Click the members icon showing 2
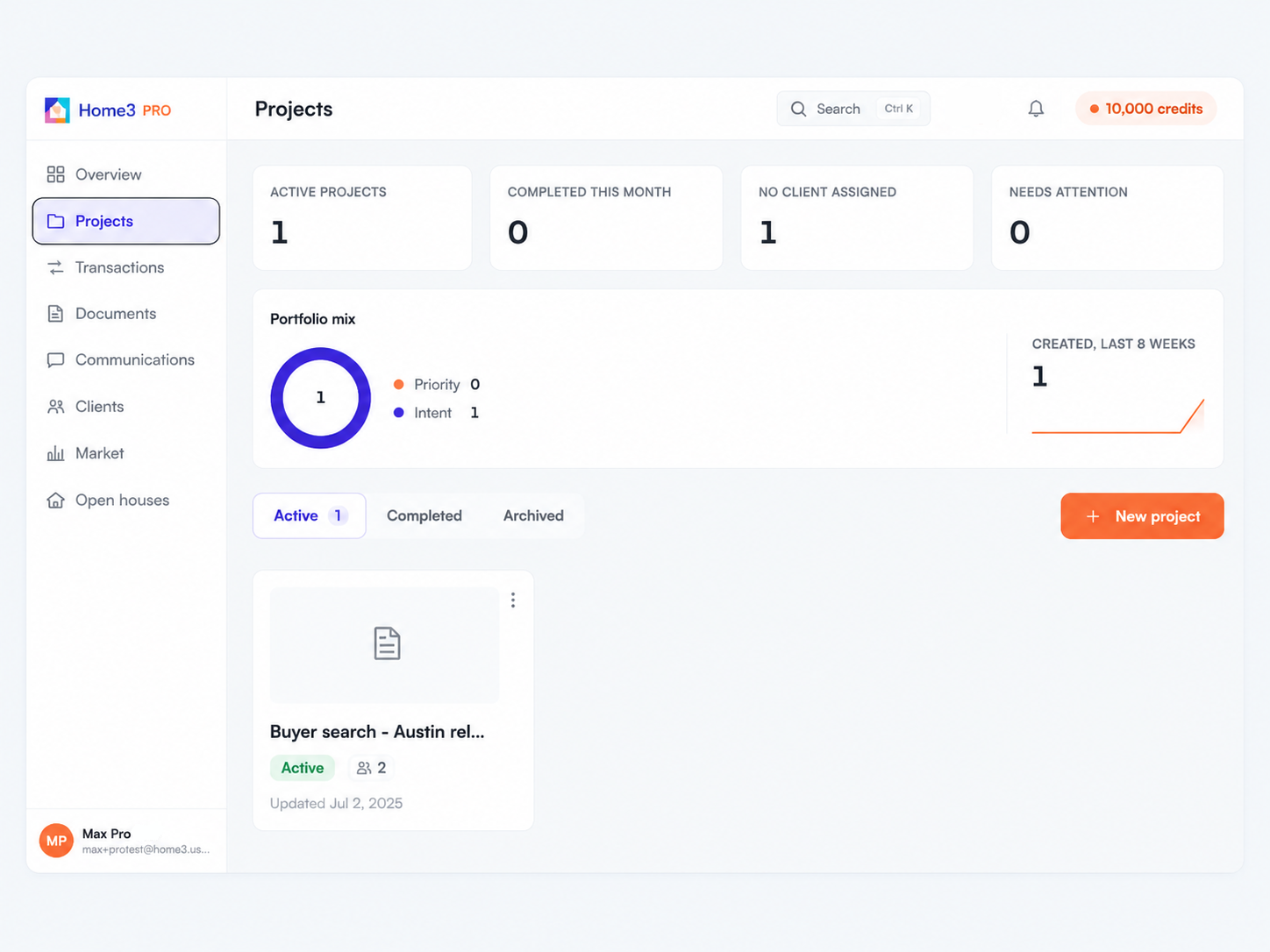The width and height of the screenshot is (1270, 952). (364, 768)
